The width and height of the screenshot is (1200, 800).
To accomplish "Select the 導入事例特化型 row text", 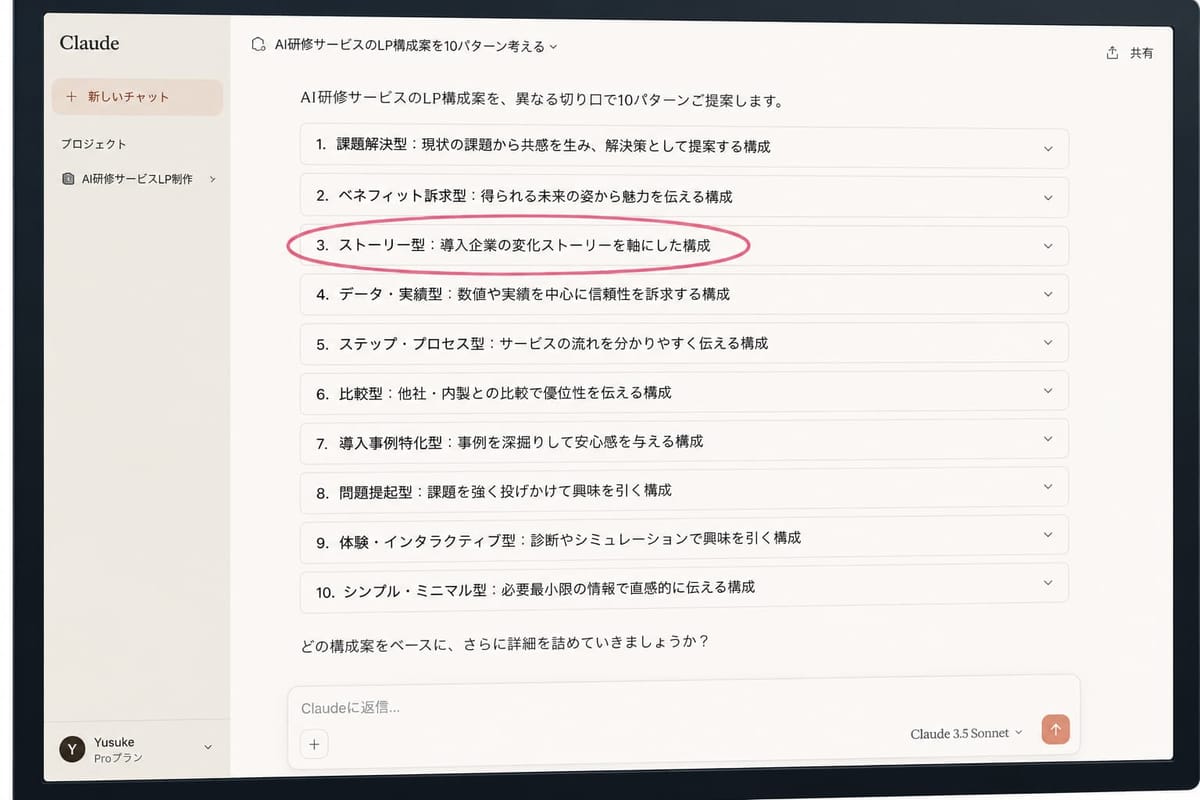I will coord(509,441).
